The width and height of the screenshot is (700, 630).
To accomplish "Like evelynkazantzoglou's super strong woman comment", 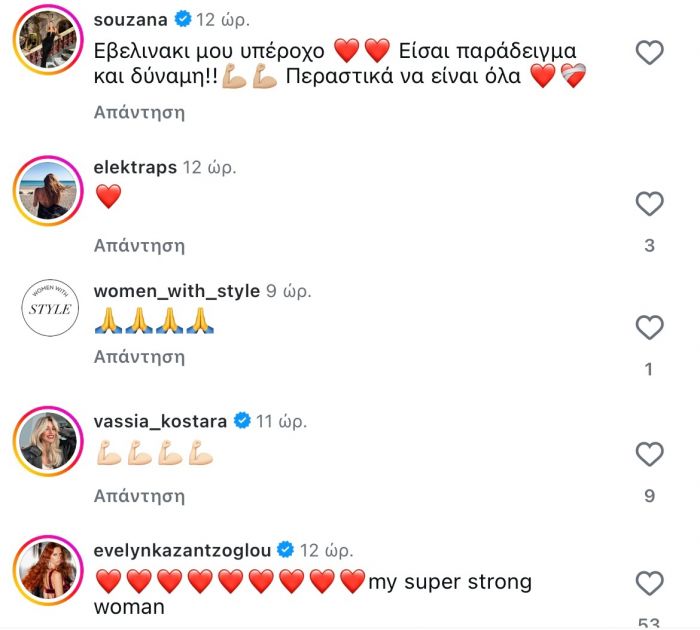I will 650,583.
